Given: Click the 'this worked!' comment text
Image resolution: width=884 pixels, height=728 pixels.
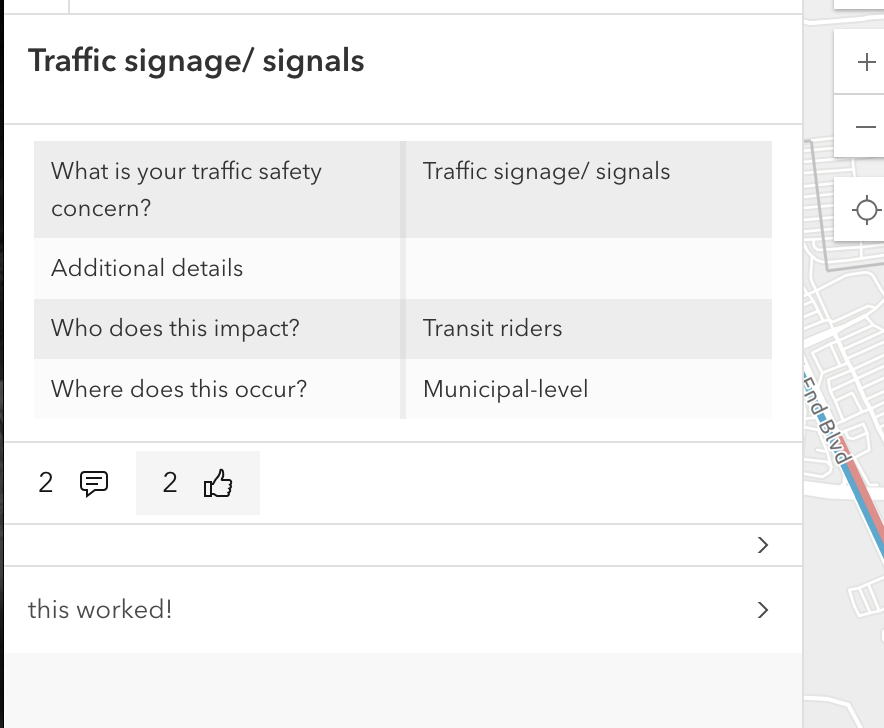Looking at the screenshot, I should point(98,610).
